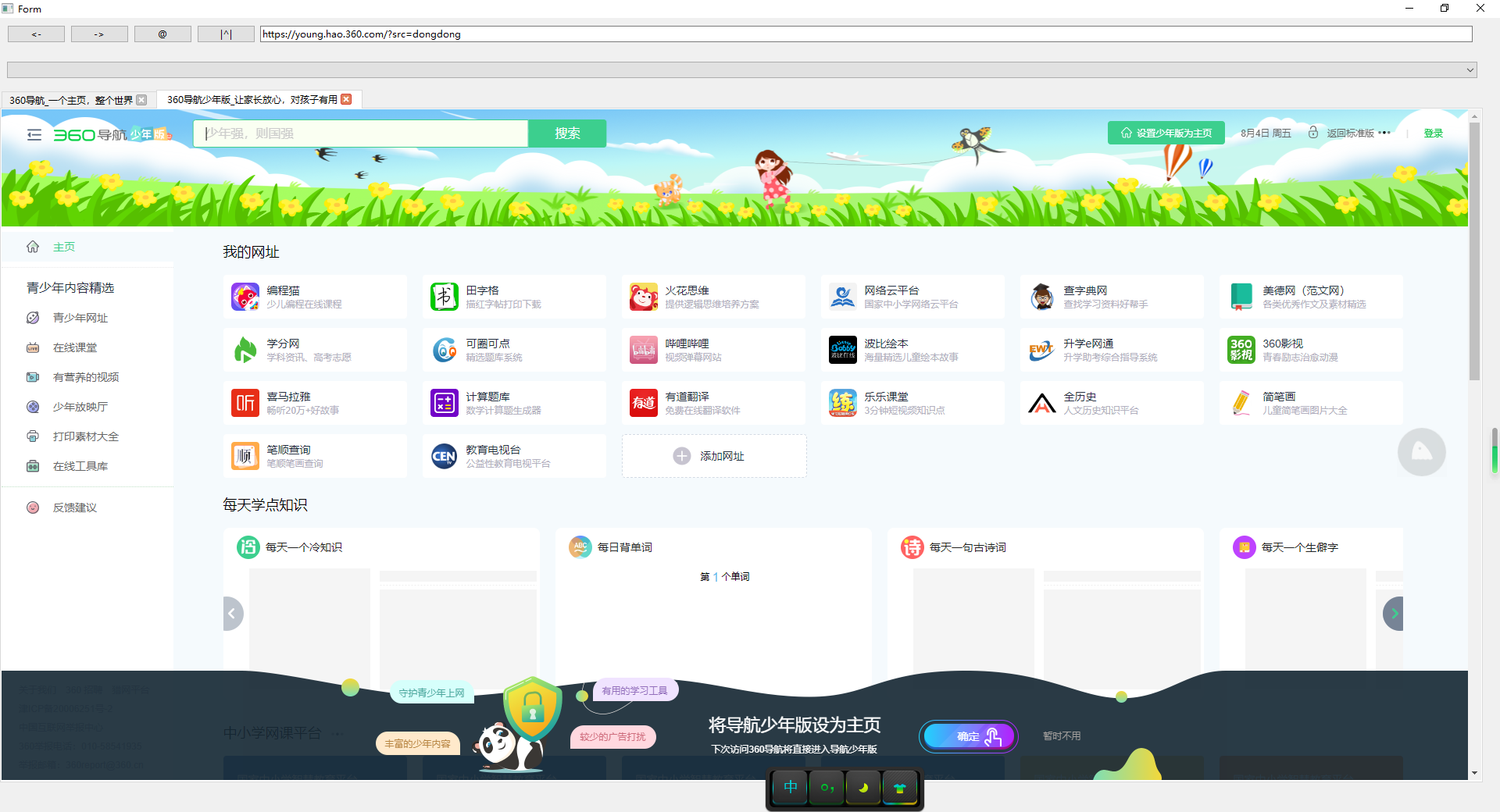The height and width of the screenshot is (812, 1500).
Task: Open the 编程猫 site icon
Action: (x=245, y=297)
